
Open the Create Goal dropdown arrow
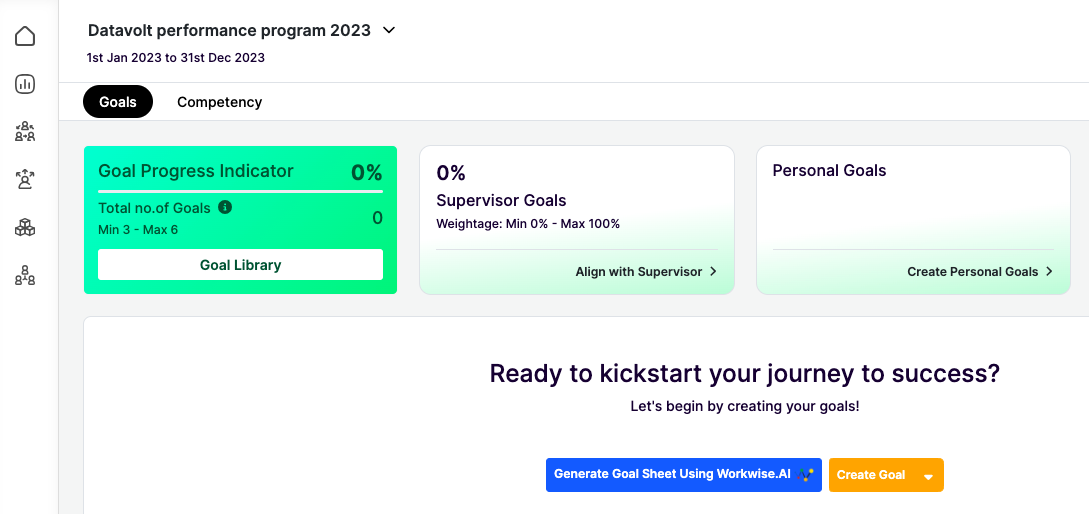(x=929, y=476)
